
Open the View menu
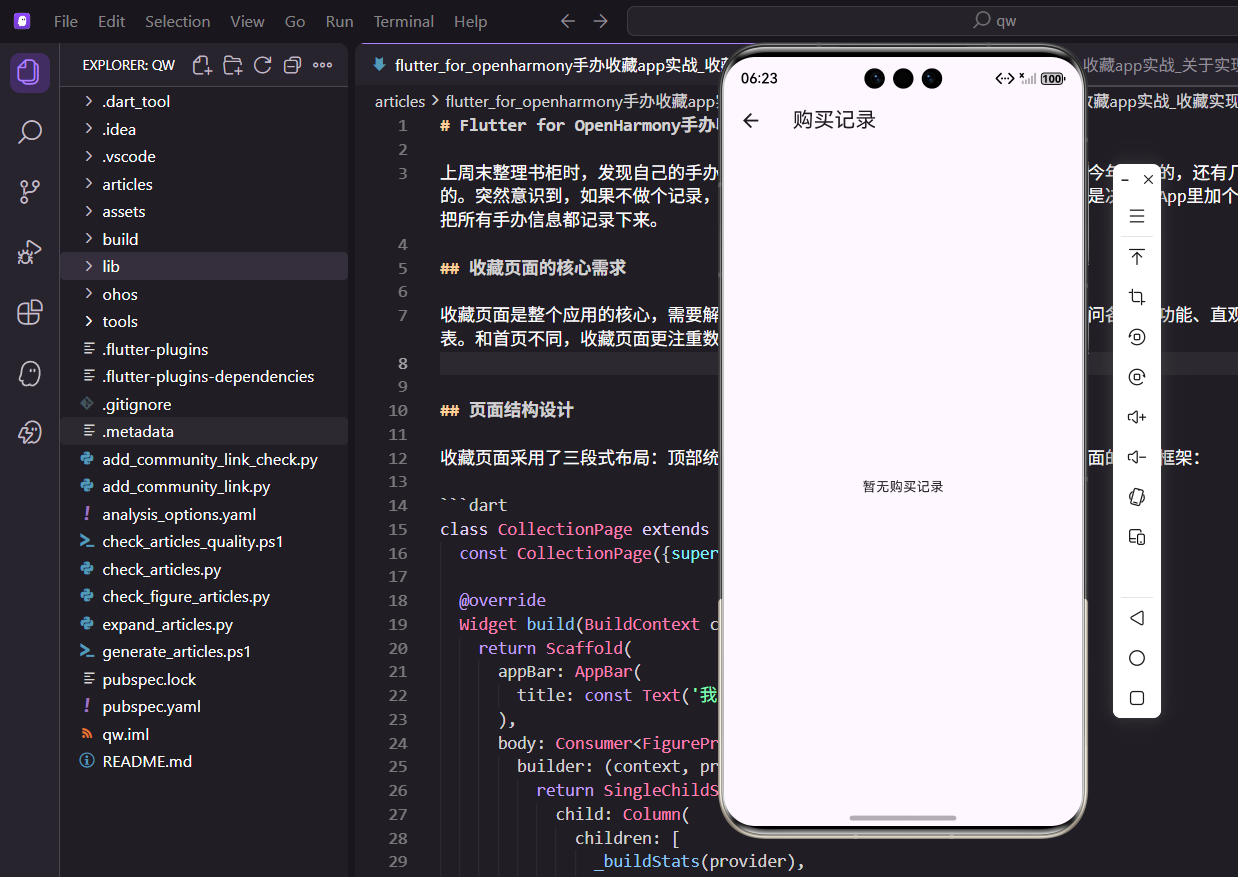coord(248,21)
